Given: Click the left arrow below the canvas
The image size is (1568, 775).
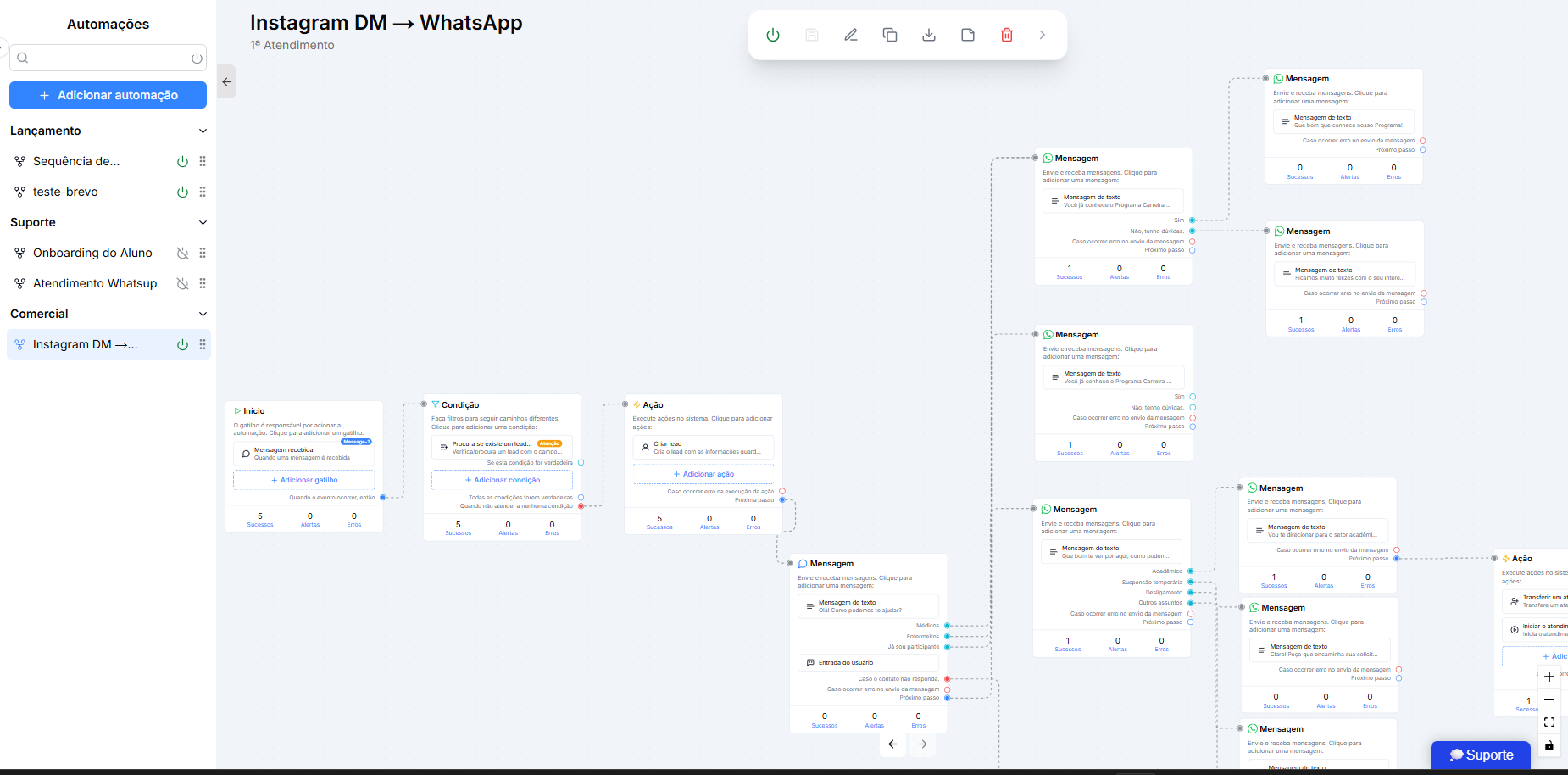Looking at the screenshot, I should [x=892, y=744].
